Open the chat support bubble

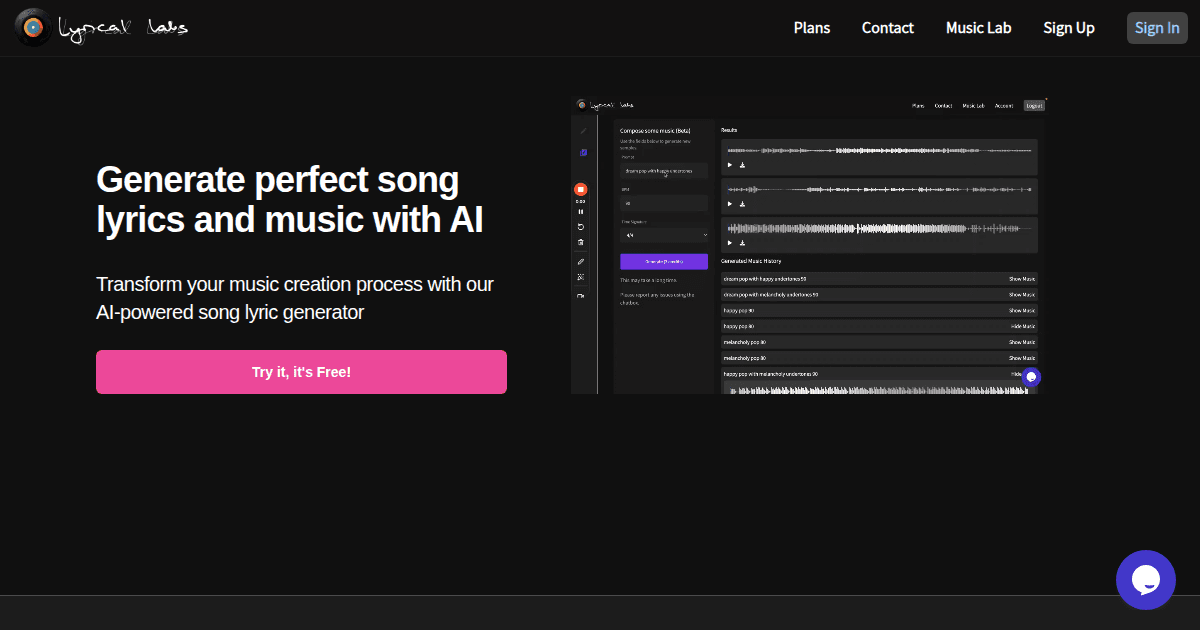(1146, 580)
